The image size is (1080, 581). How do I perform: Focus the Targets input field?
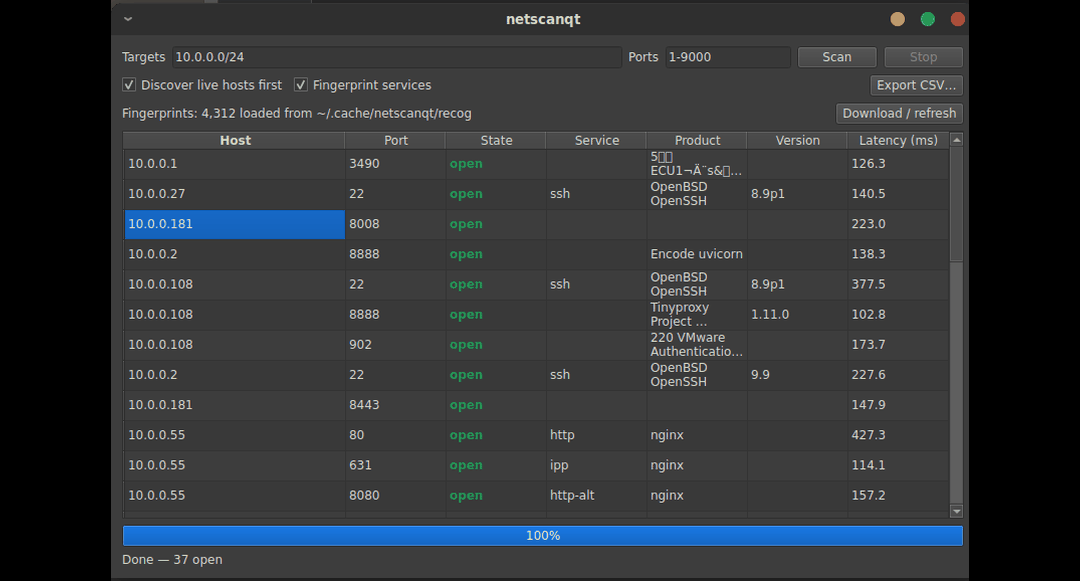397,57
